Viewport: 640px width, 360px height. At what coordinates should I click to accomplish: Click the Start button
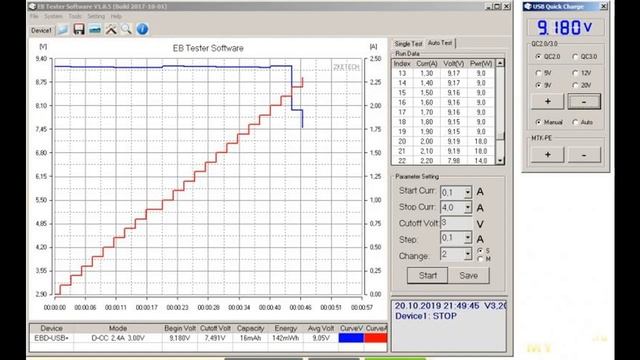point(427,276)
